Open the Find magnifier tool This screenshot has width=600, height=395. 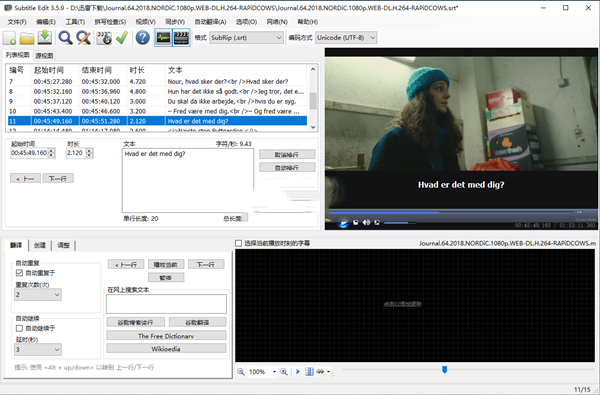coord(65,38)
